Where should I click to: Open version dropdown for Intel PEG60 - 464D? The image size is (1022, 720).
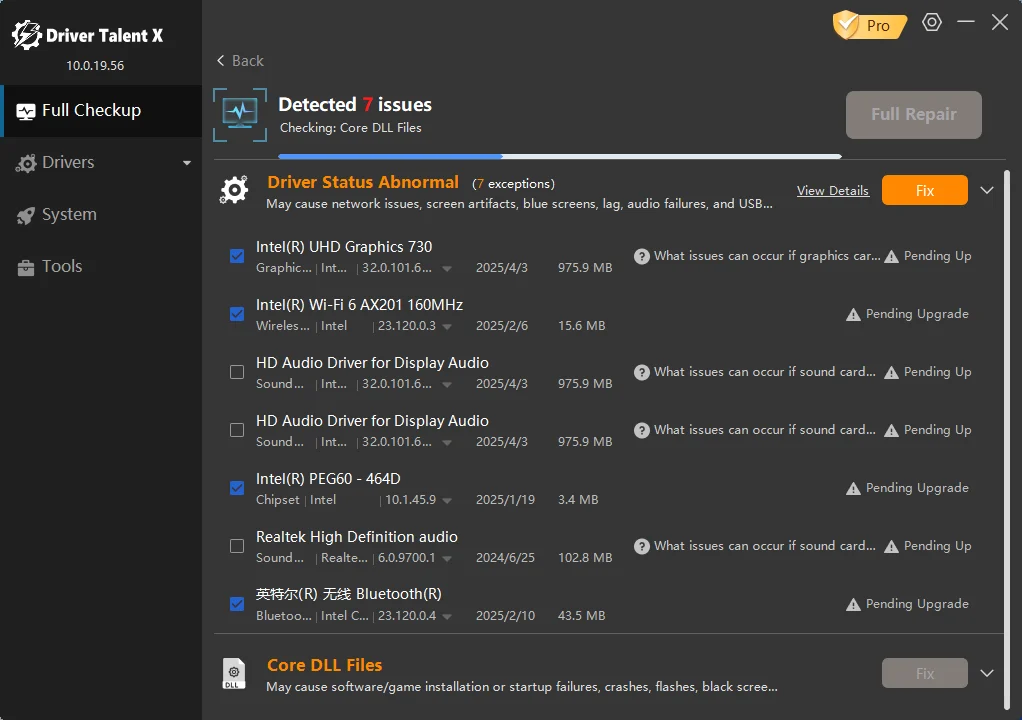447,500
